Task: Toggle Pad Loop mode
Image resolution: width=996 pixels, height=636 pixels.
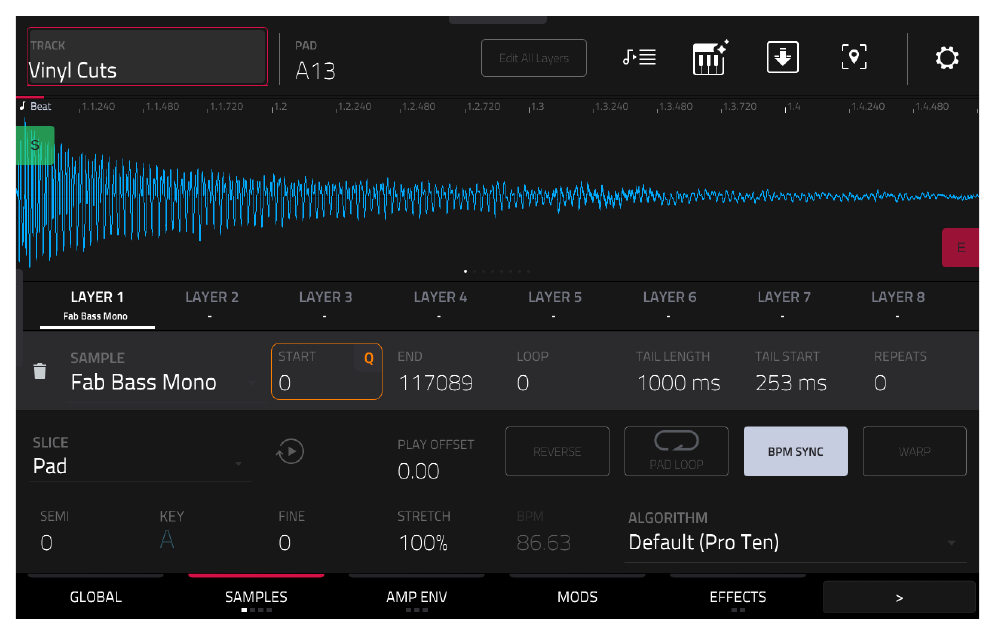Action: pyautogui.click(x=676, y=452)
